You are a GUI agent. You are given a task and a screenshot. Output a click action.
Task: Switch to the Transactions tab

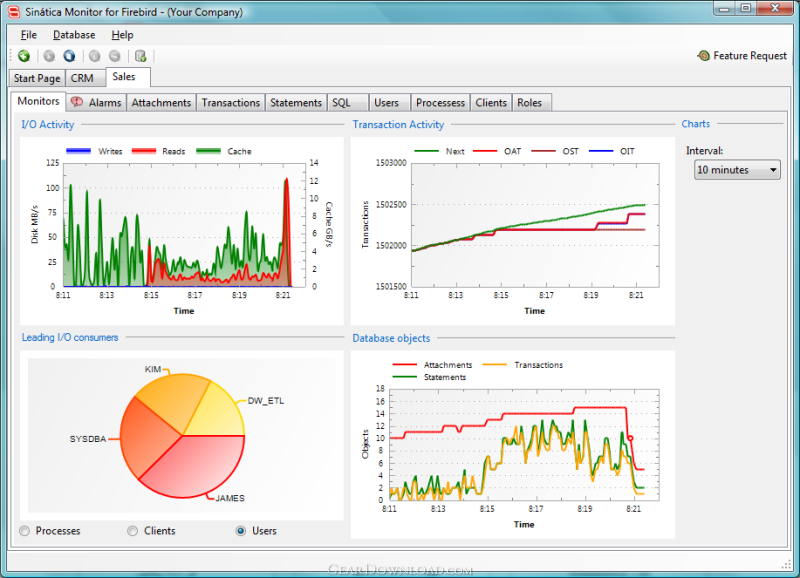(231, 103)
